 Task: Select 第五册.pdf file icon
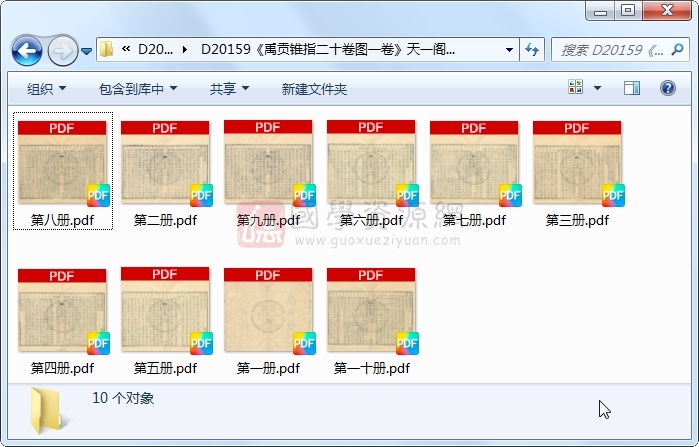tap(166, 311)
